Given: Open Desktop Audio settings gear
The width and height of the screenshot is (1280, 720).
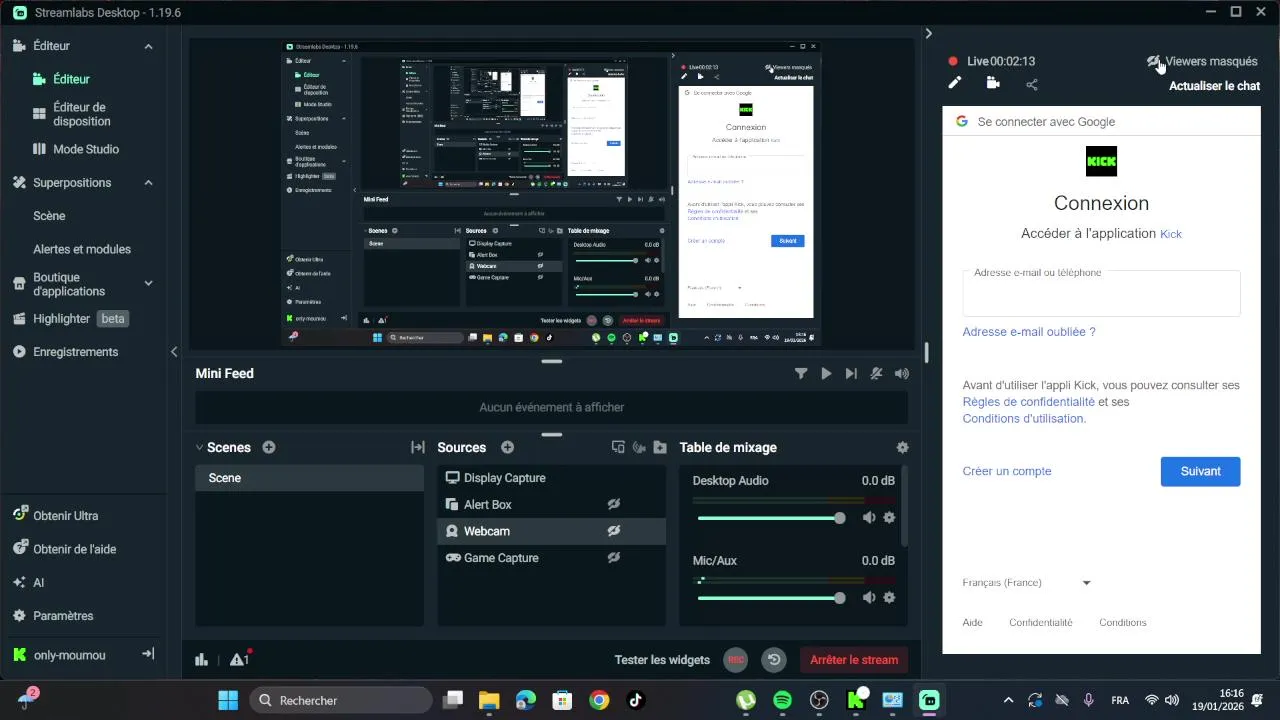Looking at the screenshot, I should pyautogui.click(x=889, y=518).
